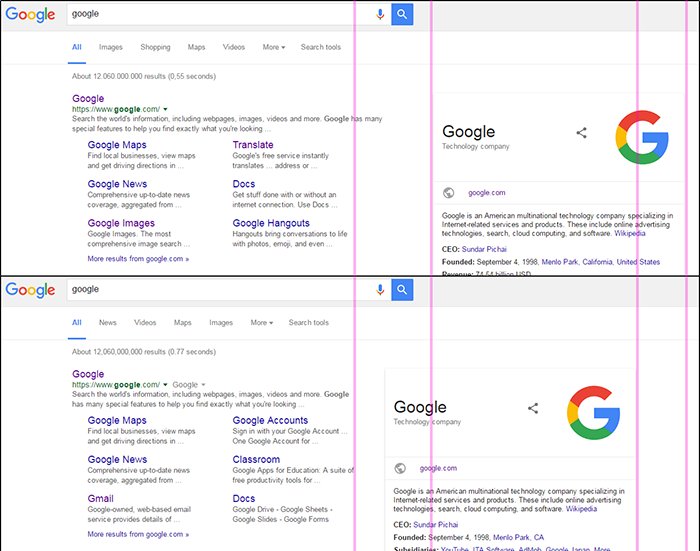Click the share icon in the lower Google panel
Screen dimensions: 700x551
tap(533, 408)
